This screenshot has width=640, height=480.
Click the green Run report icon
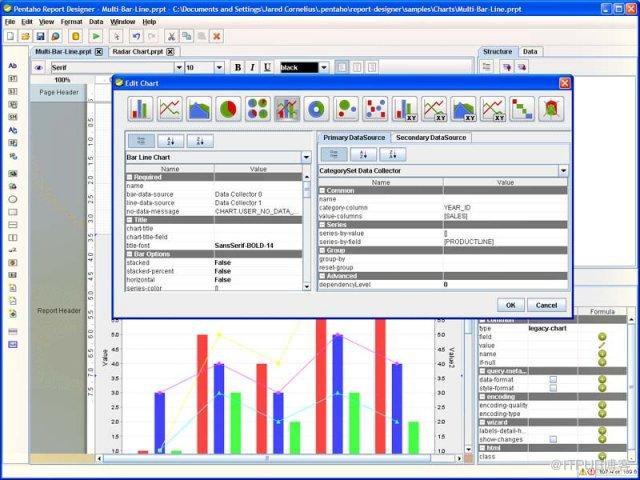pyautogui.click(x=96, y=36)
